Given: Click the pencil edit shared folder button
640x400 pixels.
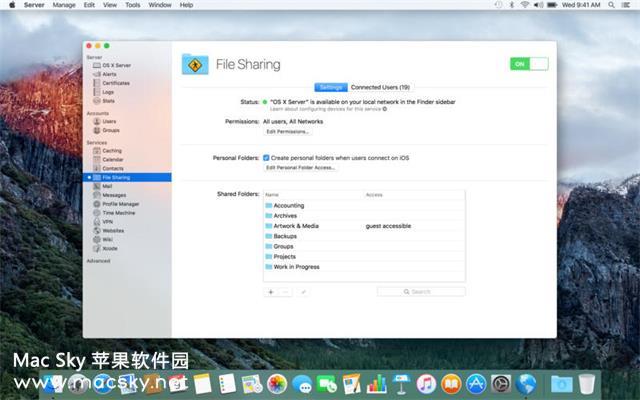Looking at the screenshot, I should [x=303, y=292].
